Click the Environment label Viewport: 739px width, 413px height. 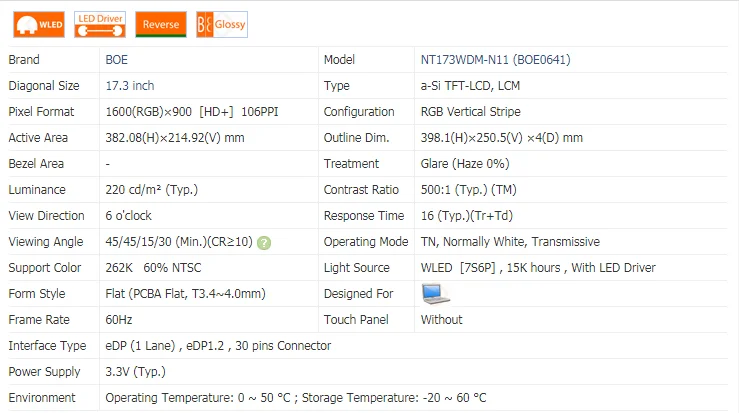point(41,397)
